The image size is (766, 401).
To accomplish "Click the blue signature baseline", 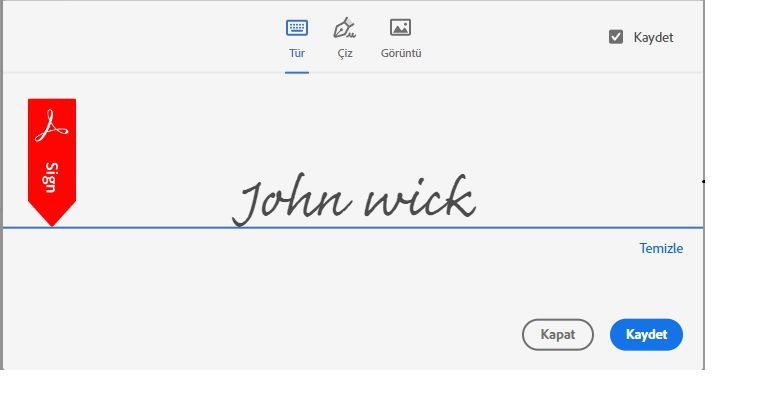I will 353,228.
